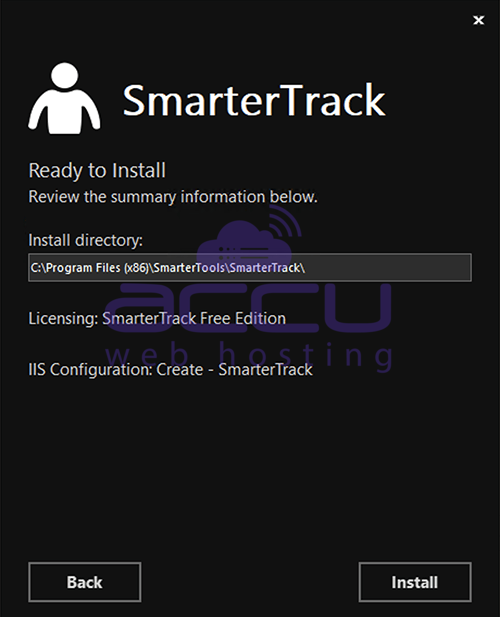Select the Ready to Install heading

tap(97, 171)
